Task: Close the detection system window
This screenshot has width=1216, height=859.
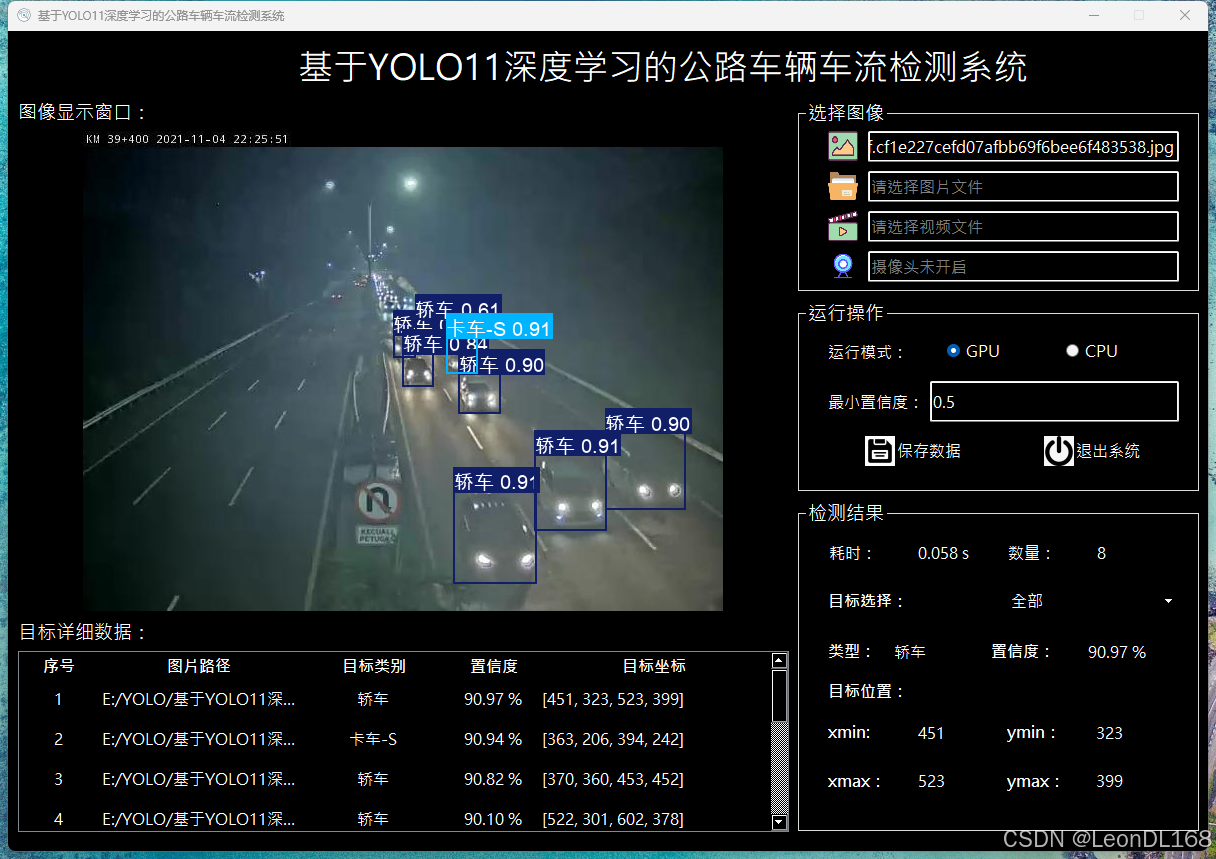Action: coord(1185,15)
